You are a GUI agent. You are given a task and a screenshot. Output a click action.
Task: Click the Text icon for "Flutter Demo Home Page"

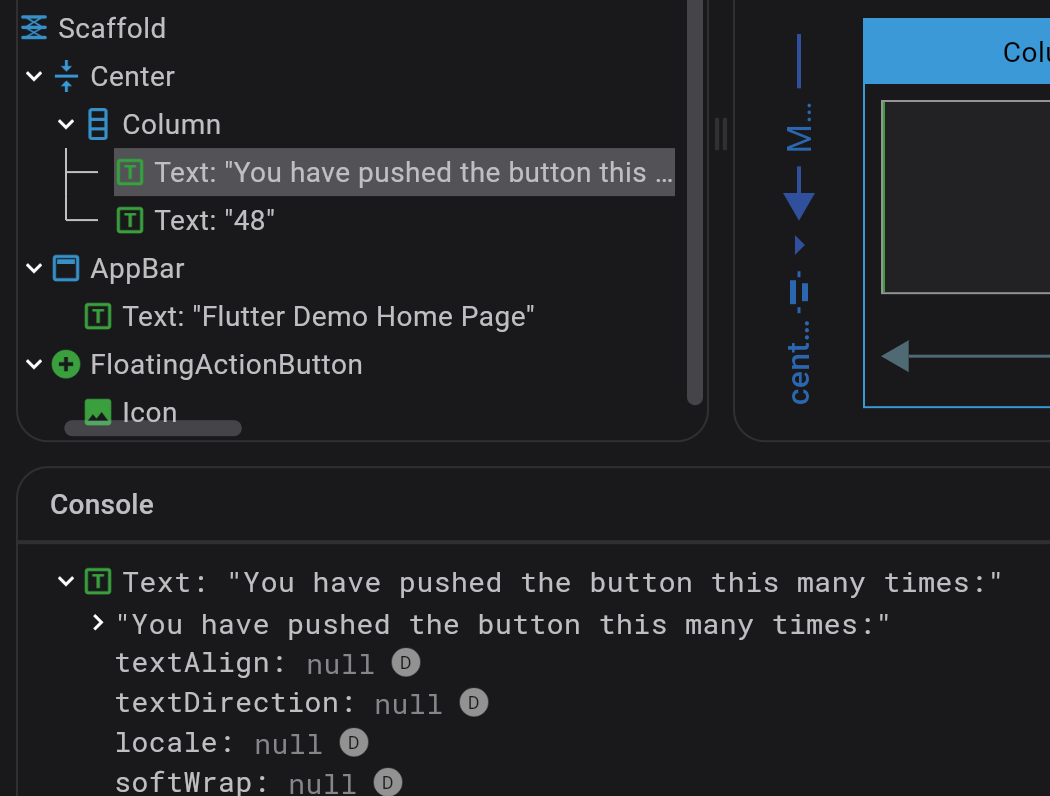97,316
